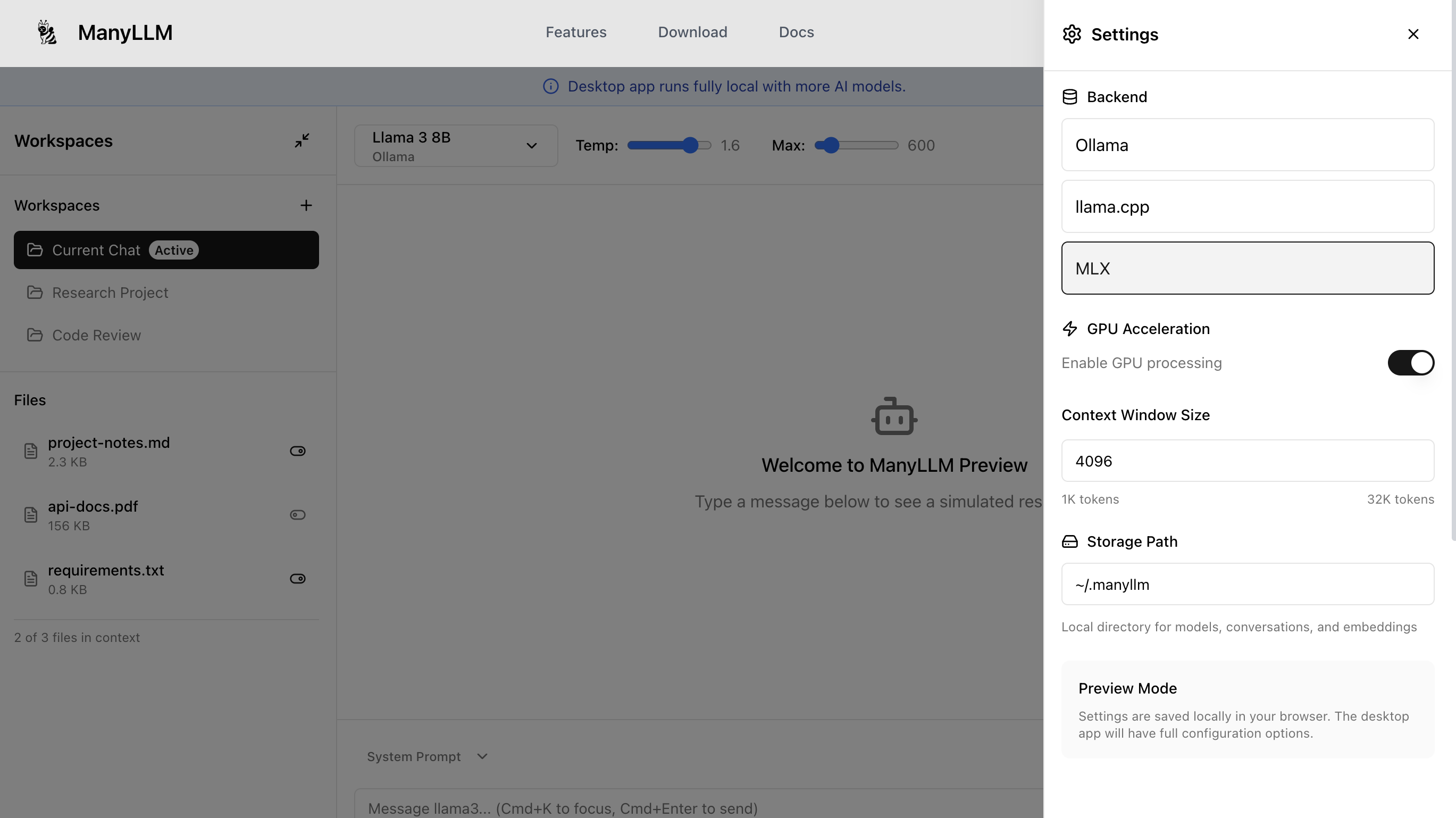Open the Research Project workspace
The width and height of the screenshot is (1456, 818).
[110, 293]
